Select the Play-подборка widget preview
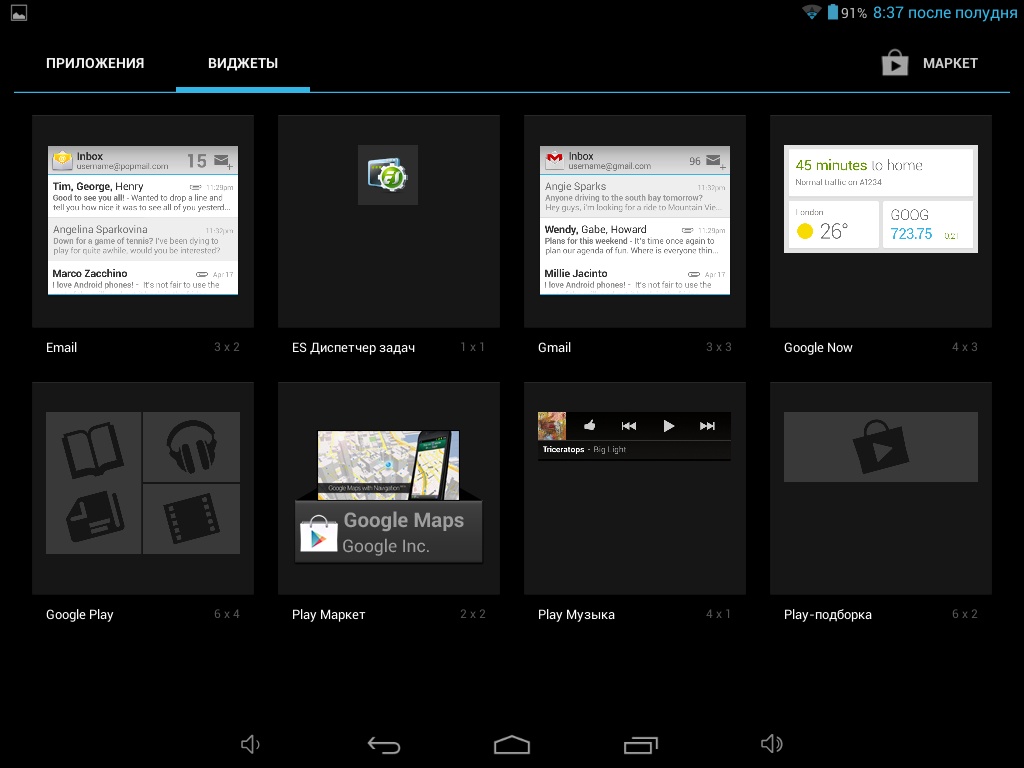Image resolution: width=1024 pixels, height=768 pixels. tap(880, 447)
